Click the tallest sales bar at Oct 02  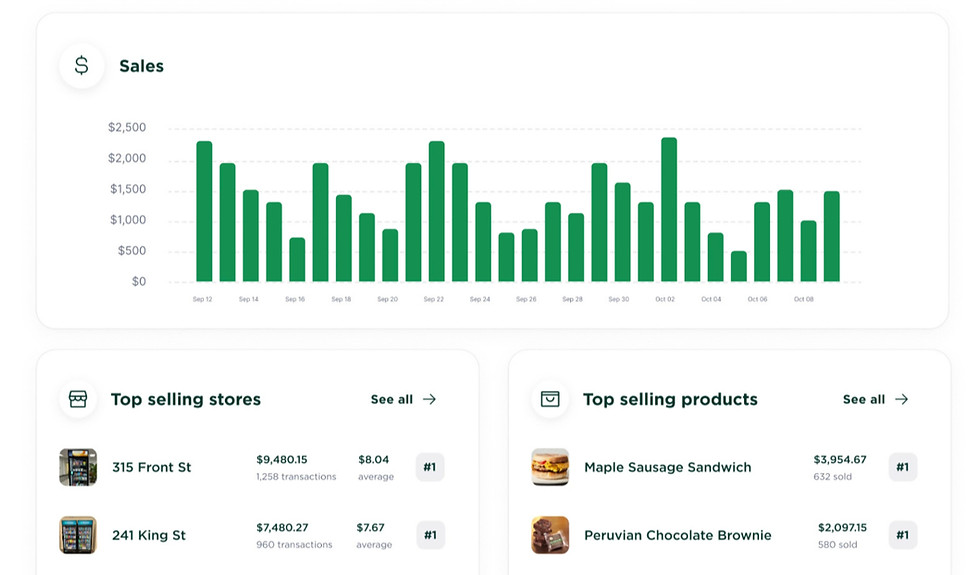tap(669, 210)
